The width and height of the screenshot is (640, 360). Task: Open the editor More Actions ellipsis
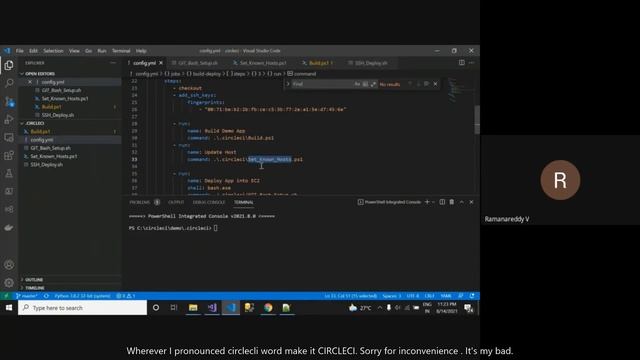tap(471, 63)
